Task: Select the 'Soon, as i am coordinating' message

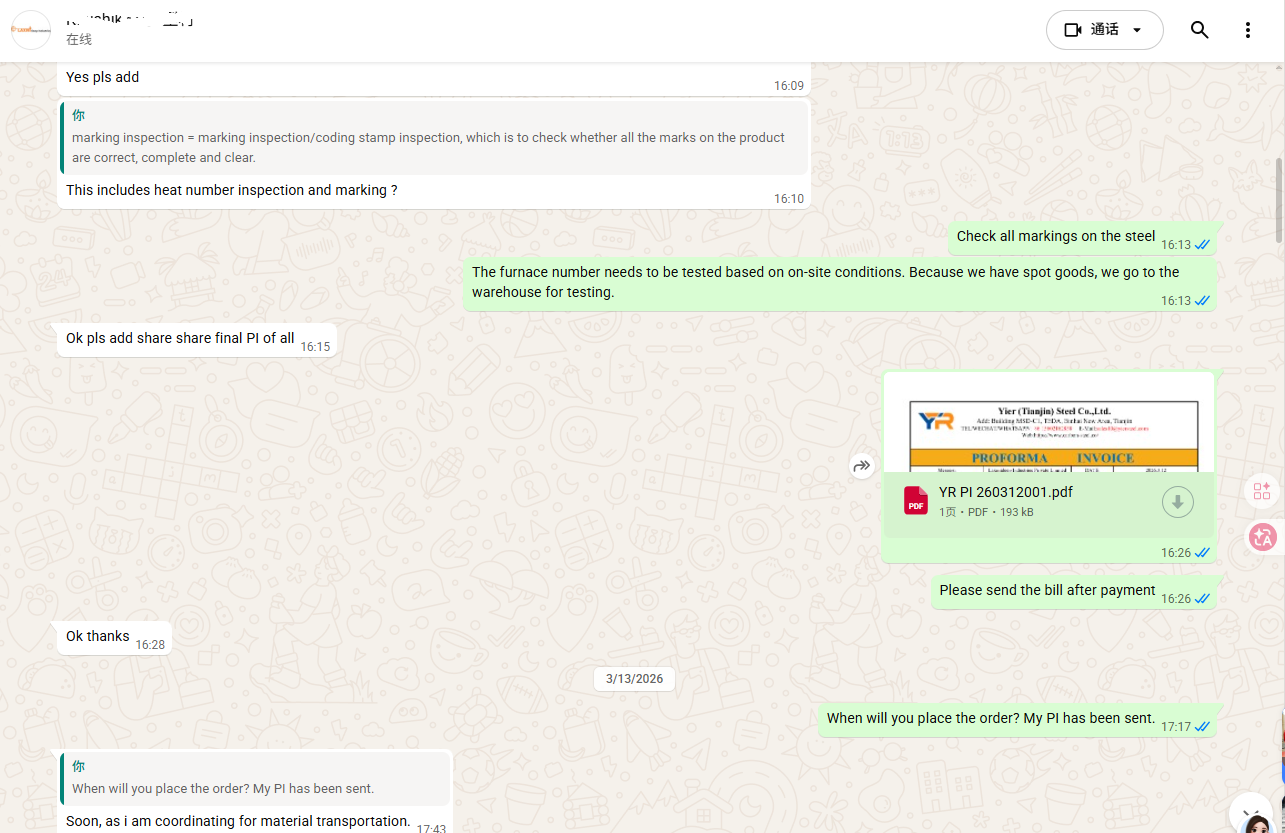Action: coord(238,821)
